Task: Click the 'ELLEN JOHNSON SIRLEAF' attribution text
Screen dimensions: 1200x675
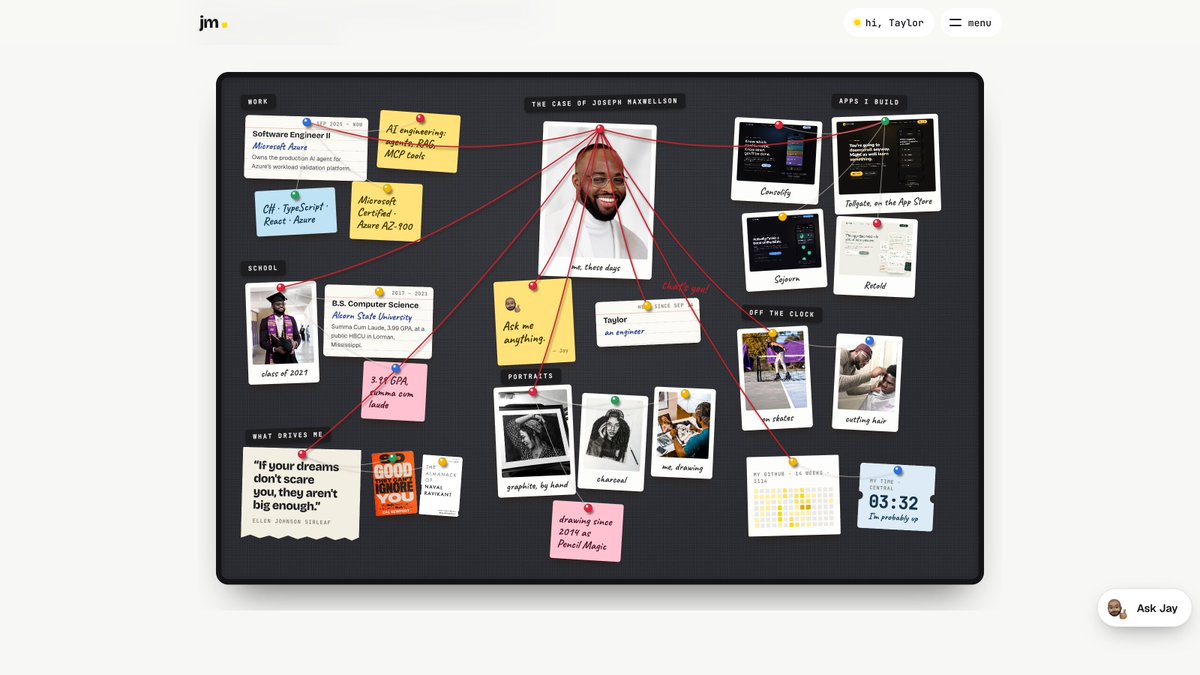Action: tap(291, 521)
